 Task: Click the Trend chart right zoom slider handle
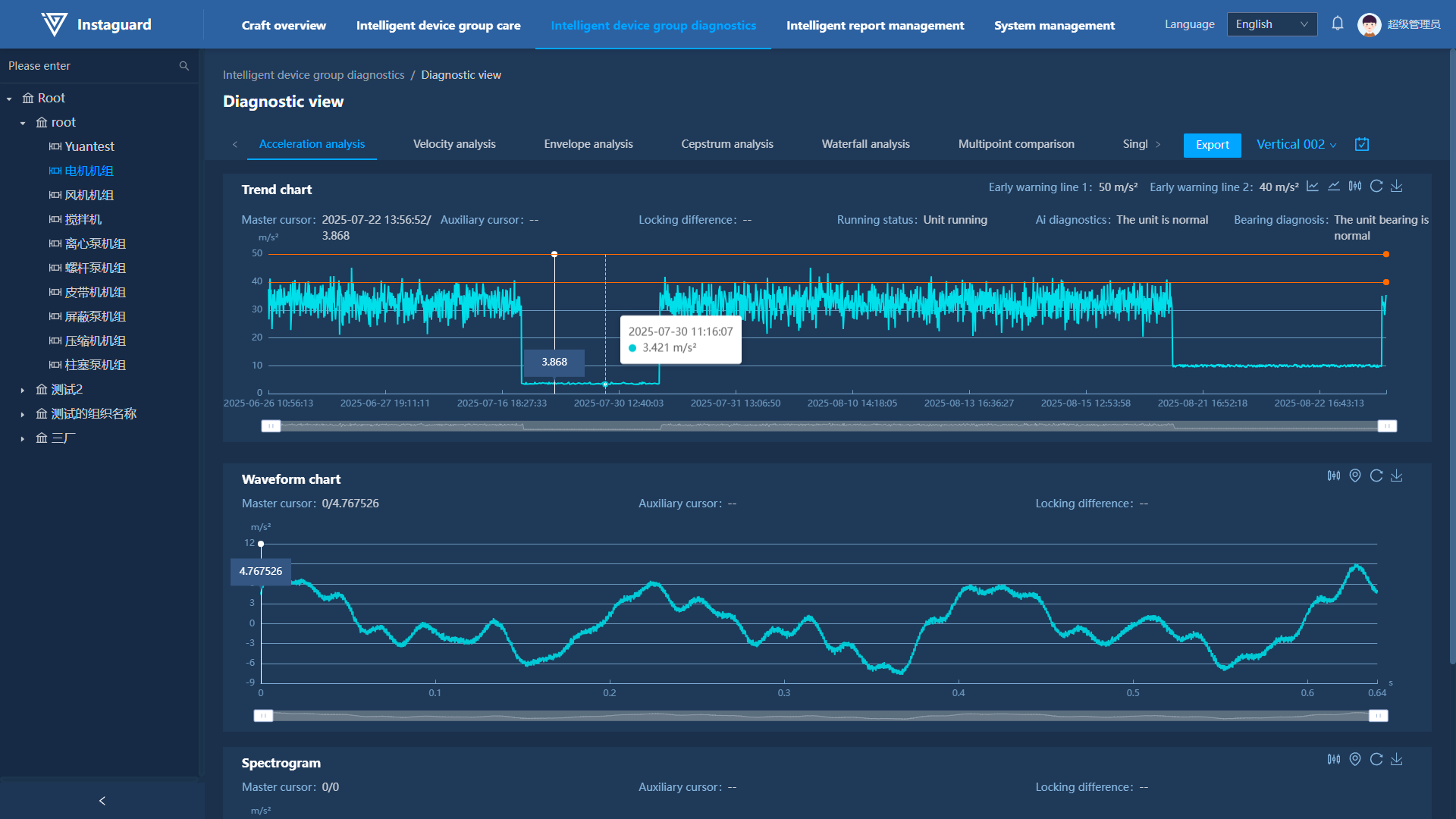tap(1387, 426)
